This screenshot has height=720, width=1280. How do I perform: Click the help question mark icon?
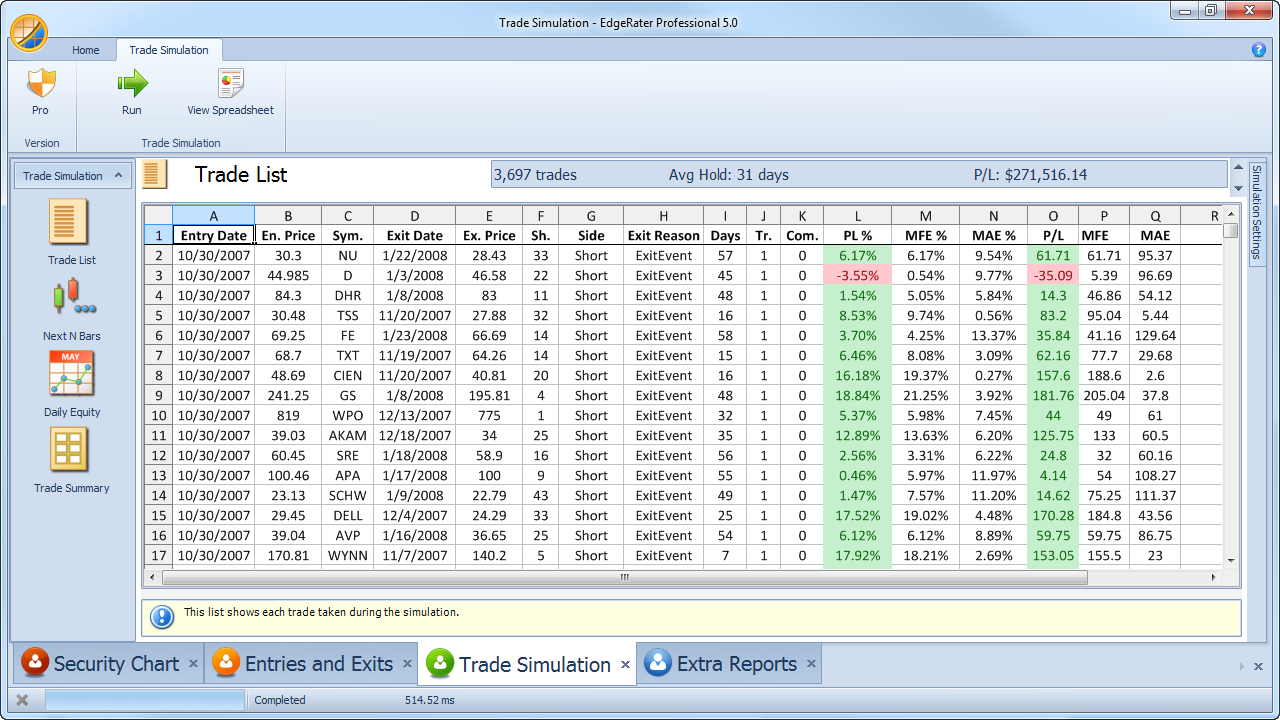tap(1259, 49)
